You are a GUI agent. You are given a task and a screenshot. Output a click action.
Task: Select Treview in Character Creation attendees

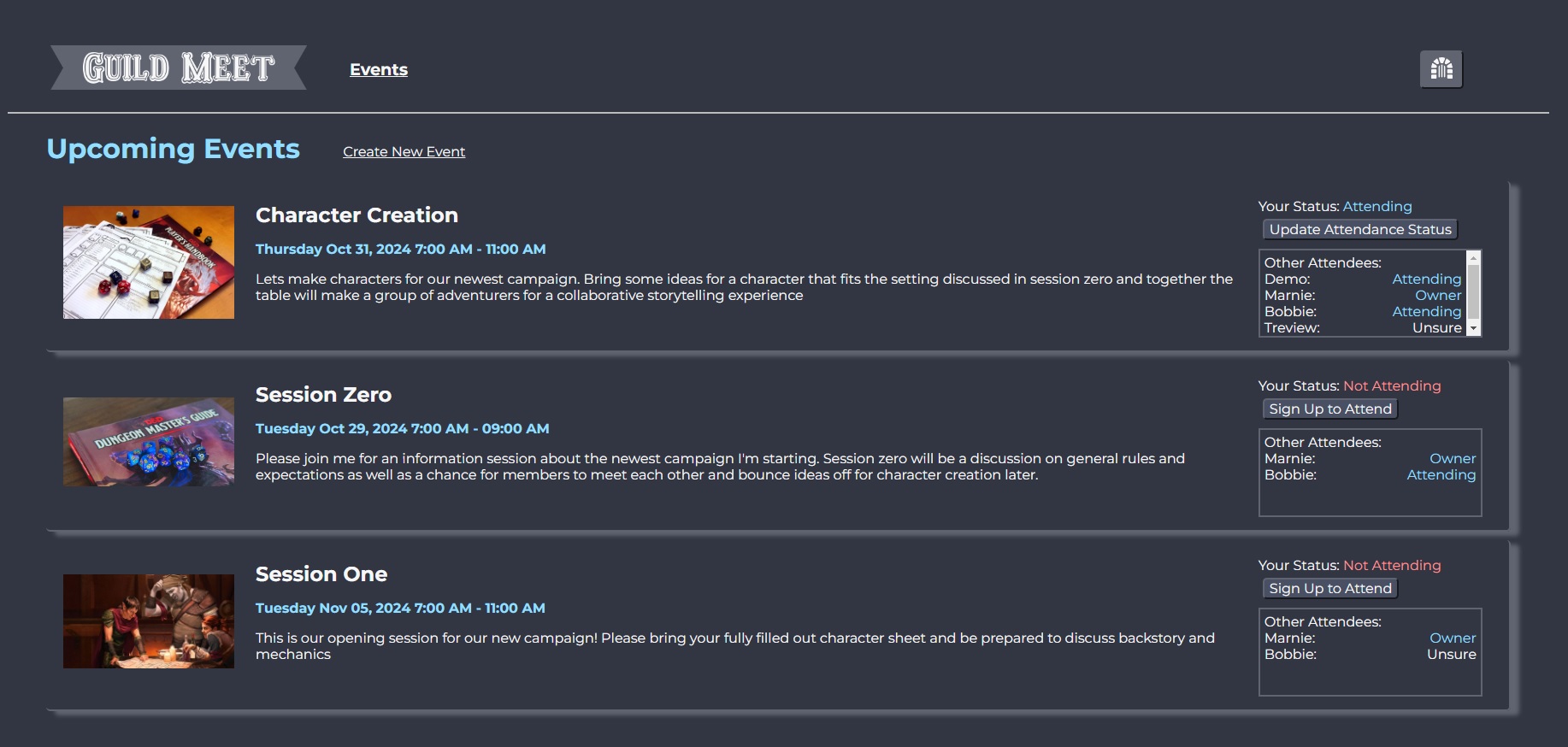[1292, 327]
